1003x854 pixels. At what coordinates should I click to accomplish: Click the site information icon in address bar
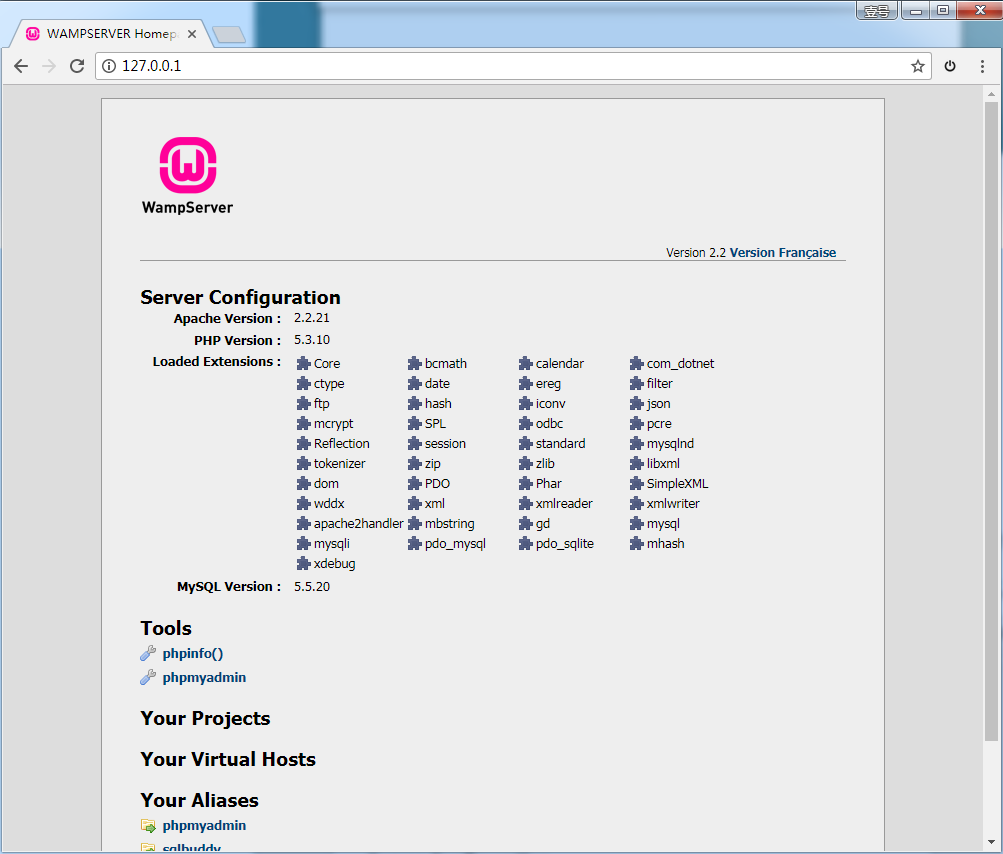(x=109, y=66)
